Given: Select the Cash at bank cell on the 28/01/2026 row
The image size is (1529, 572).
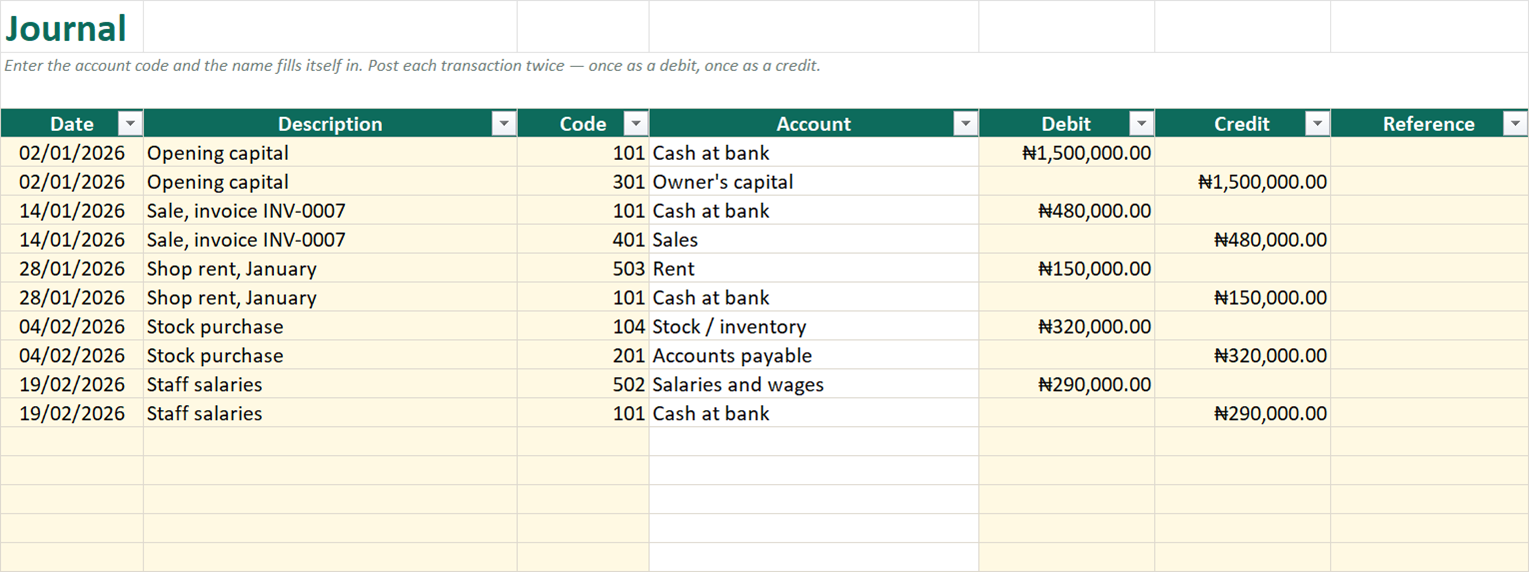Looking at the screenshot, I should 814,298.
